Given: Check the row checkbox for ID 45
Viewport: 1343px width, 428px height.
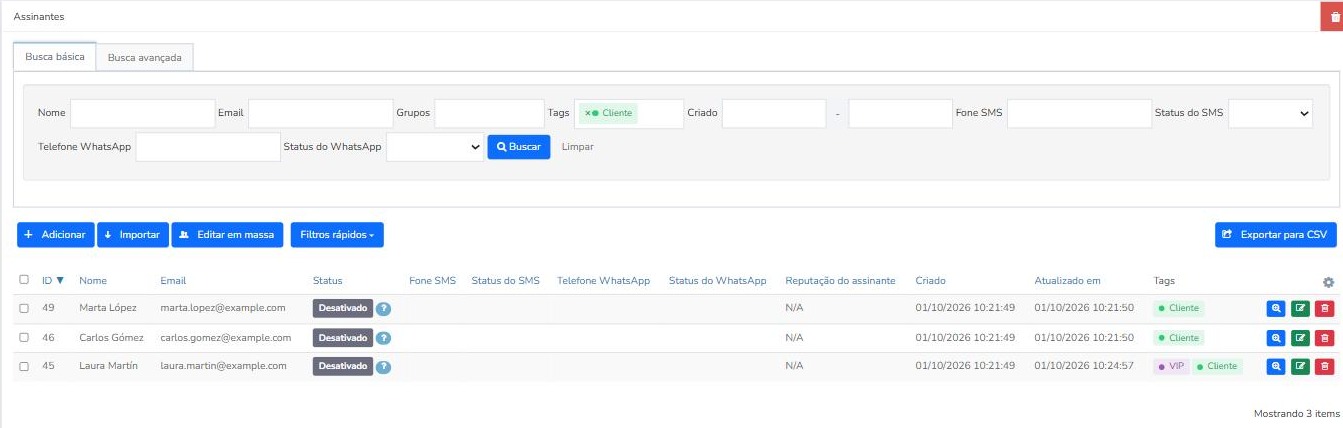Looking at the screenshot, I should point(24,366).
